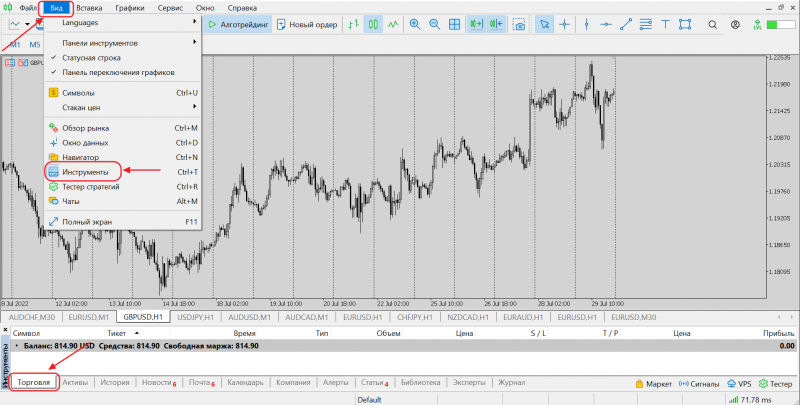Open the Журнал toolbox tab
Image resolution: width=800 pixels, height=405 pixels.
click(x=511, y=382)
